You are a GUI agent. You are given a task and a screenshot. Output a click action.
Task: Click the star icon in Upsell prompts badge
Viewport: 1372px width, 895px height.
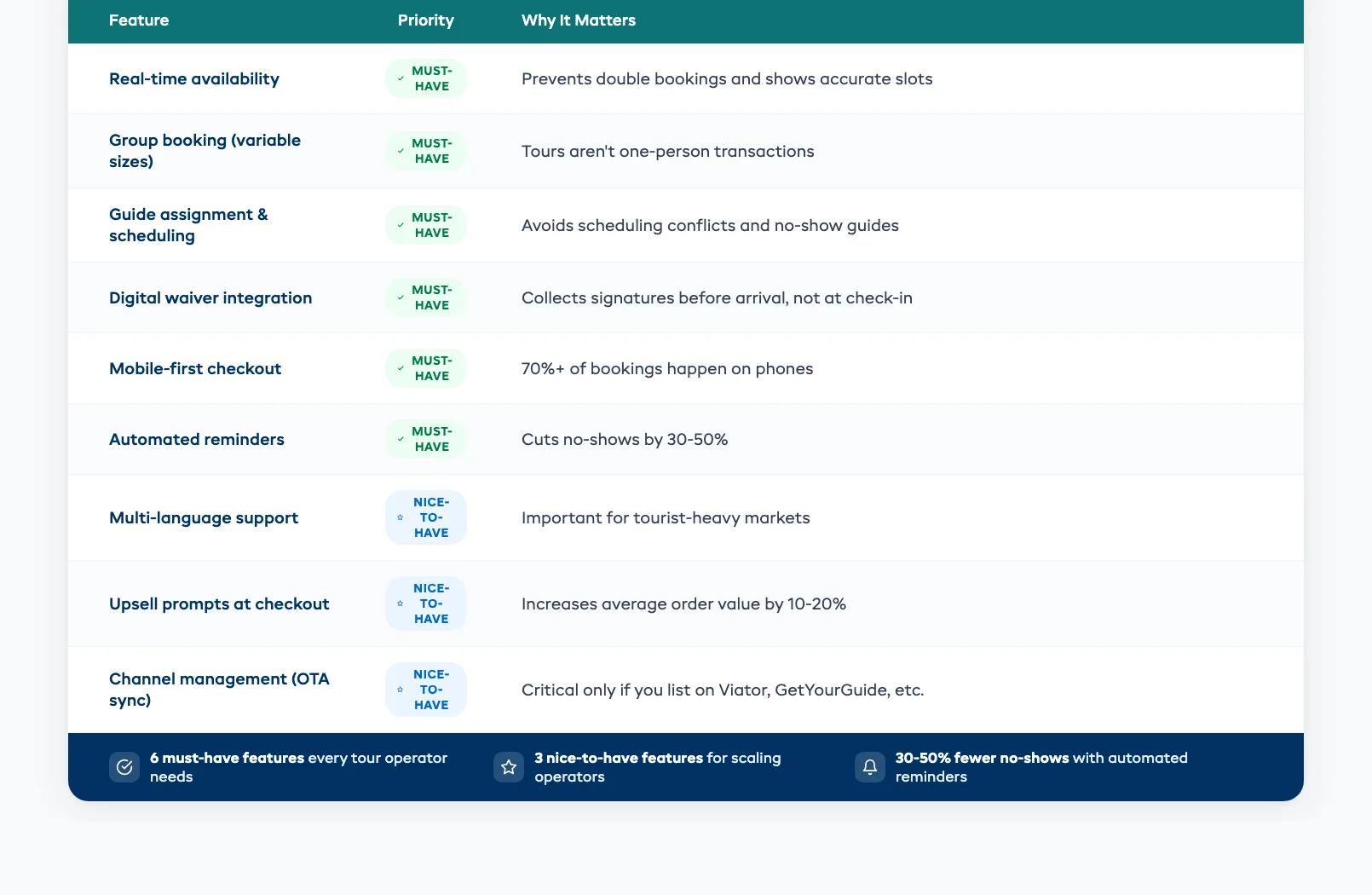click(399, 603)
